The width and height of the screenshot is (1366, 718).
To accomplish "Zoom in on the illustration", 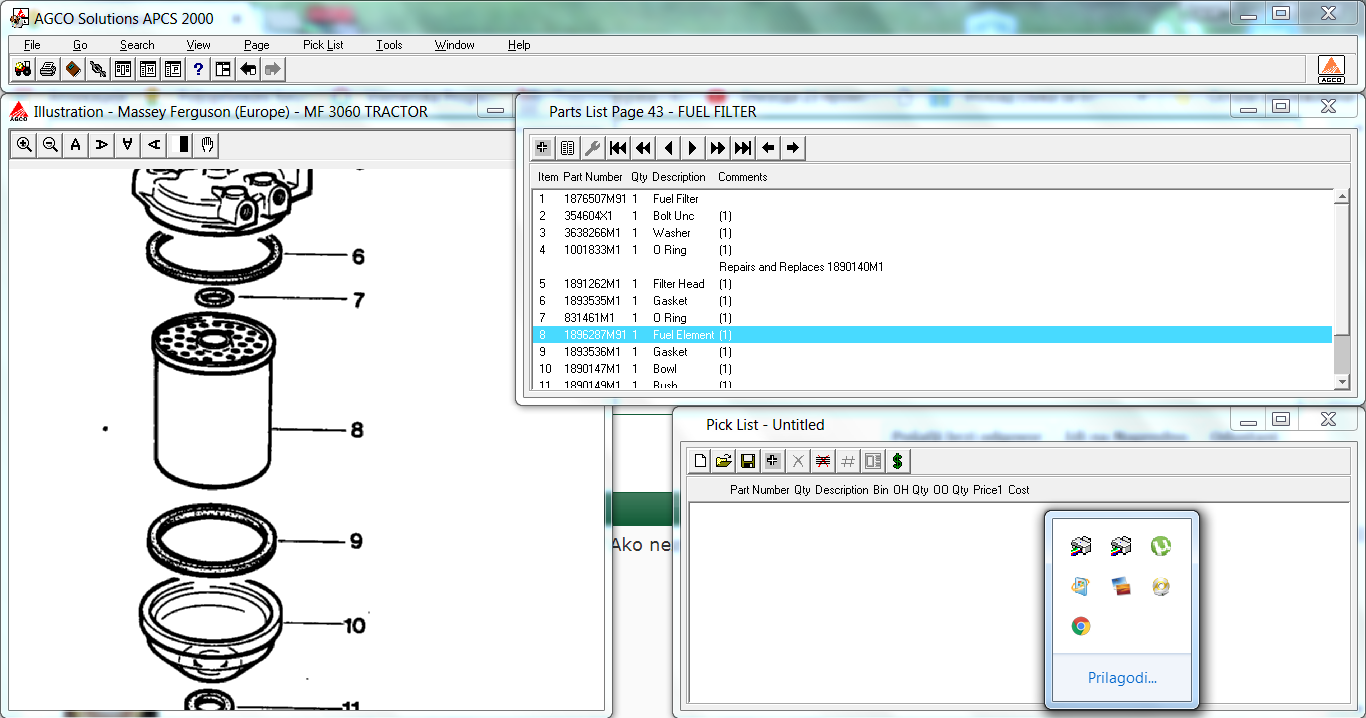I will tap(24, 145).
